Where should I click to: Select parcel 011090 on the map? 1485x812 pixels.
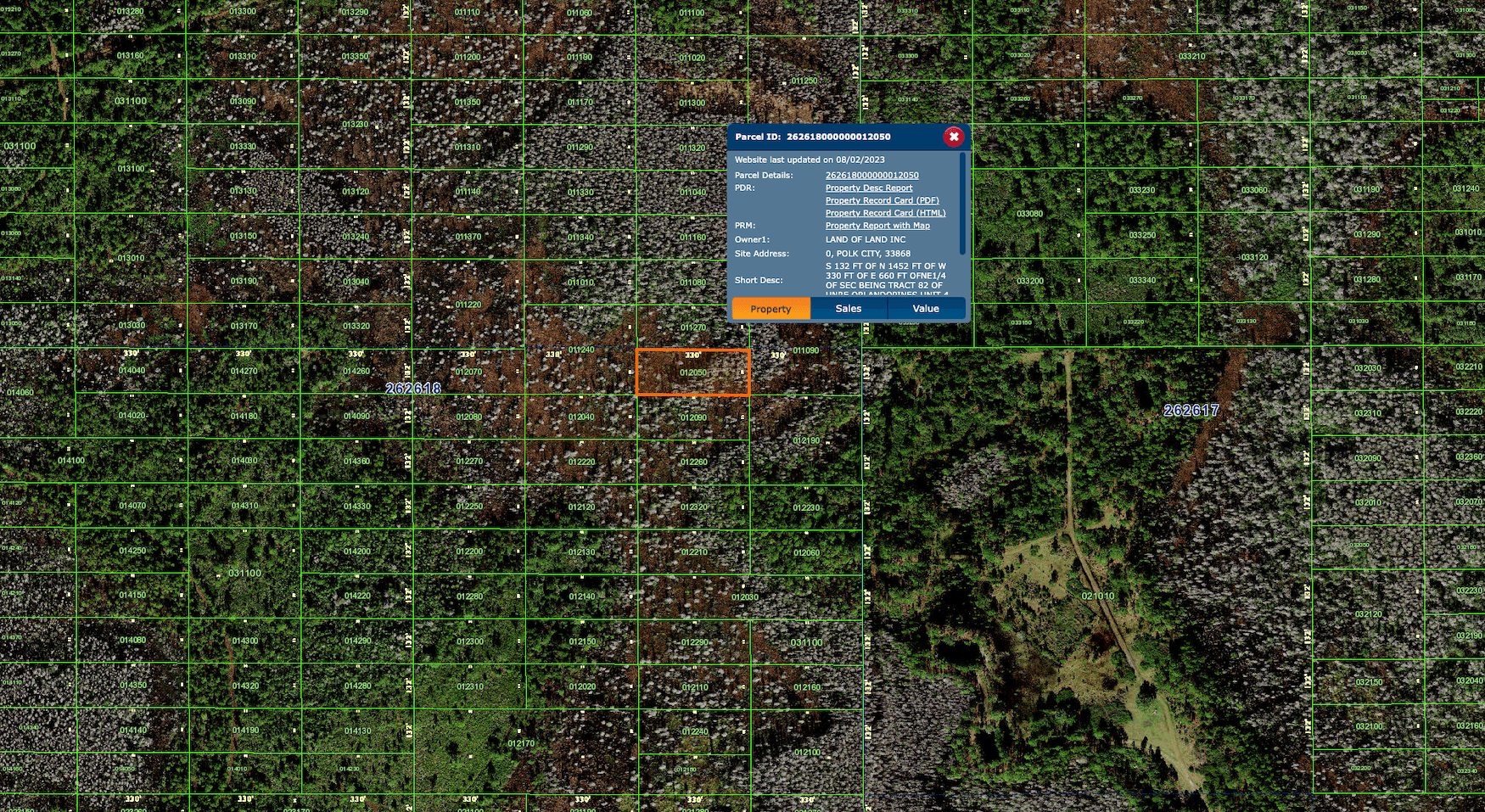[x=806, y=350]
